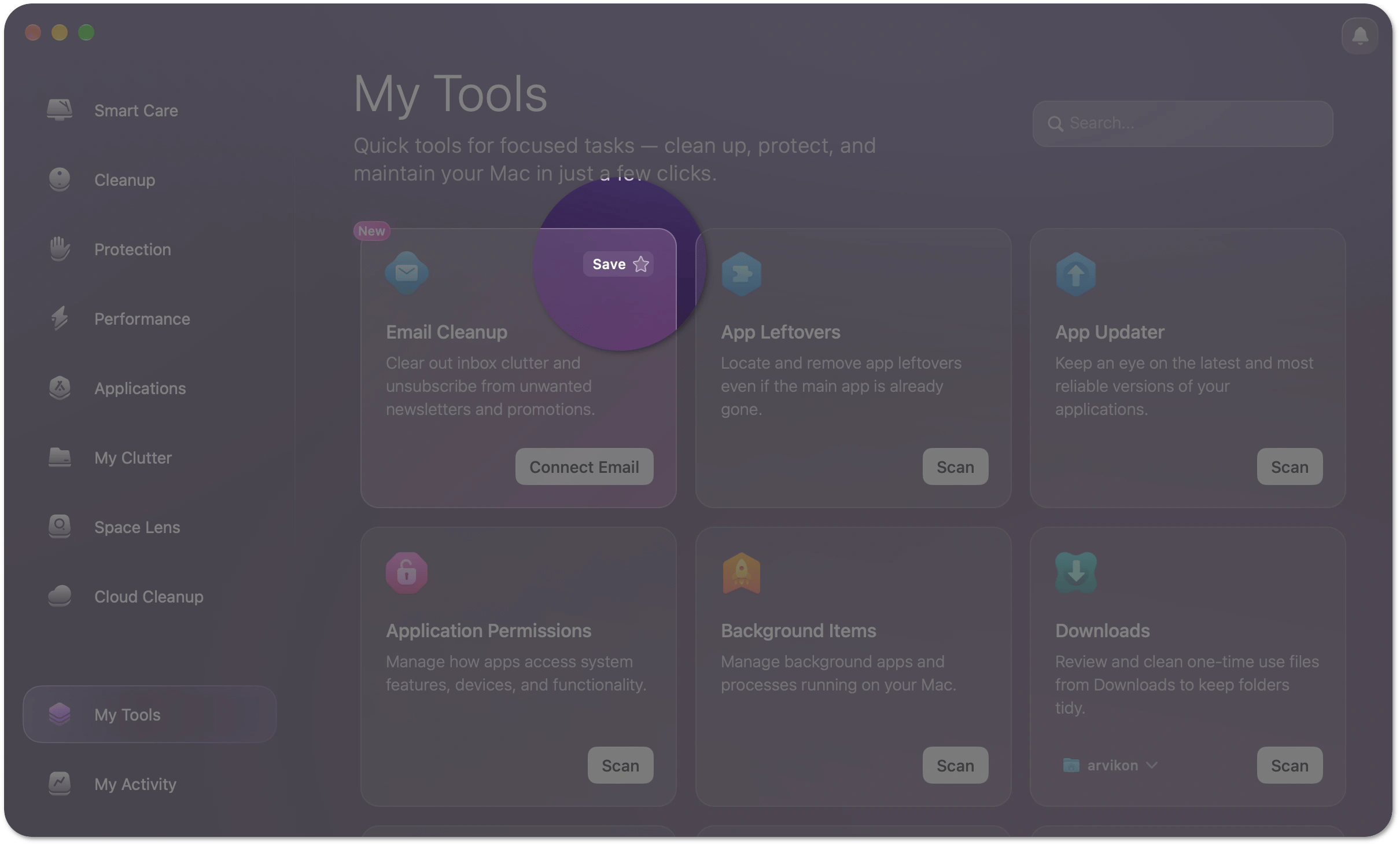Click the Cloud Cleanup cloud icon
The height and width of the screenshot is (845, 1400).
tap(60, 596)
